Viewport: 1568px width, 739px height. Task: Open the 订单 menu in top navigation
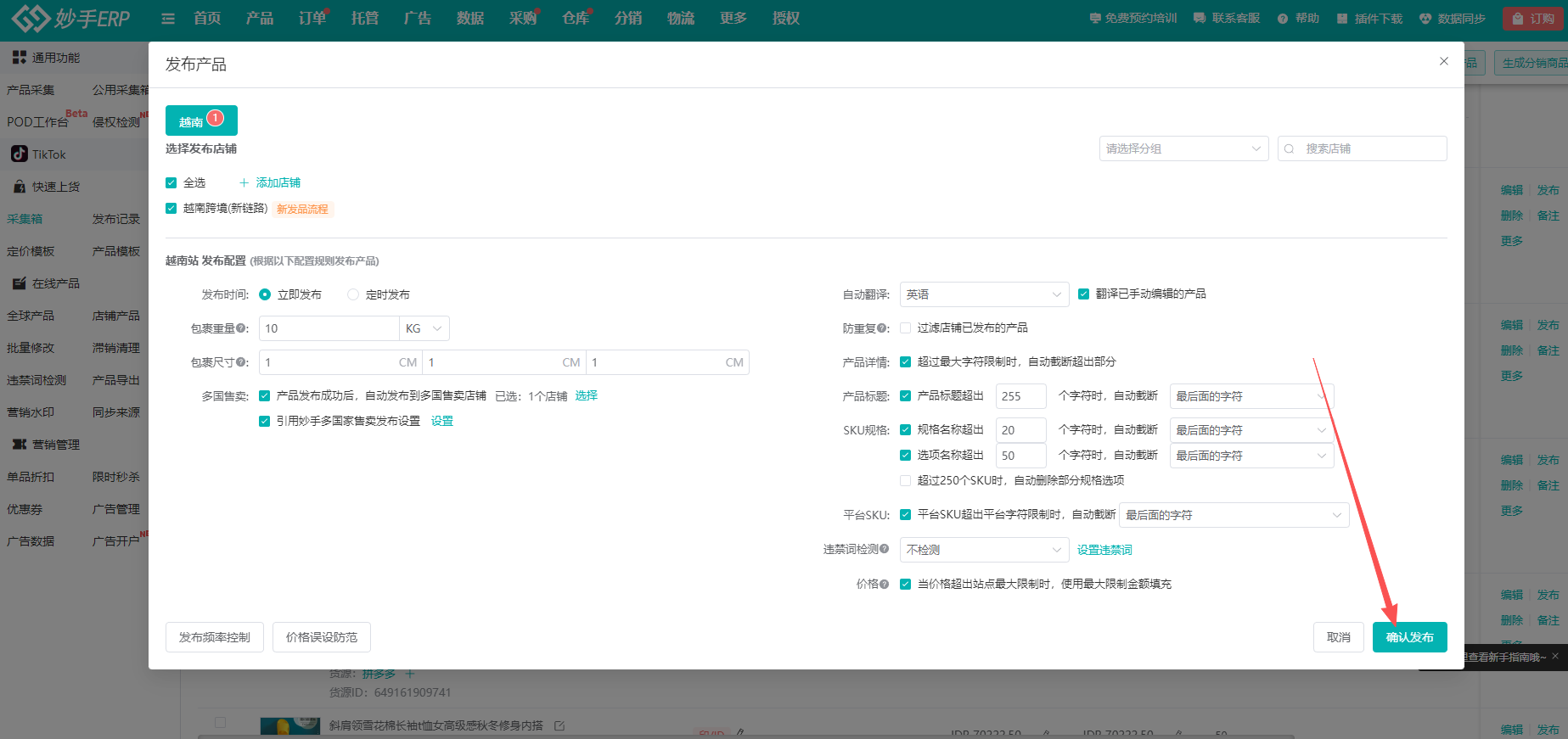coord(312,19)
